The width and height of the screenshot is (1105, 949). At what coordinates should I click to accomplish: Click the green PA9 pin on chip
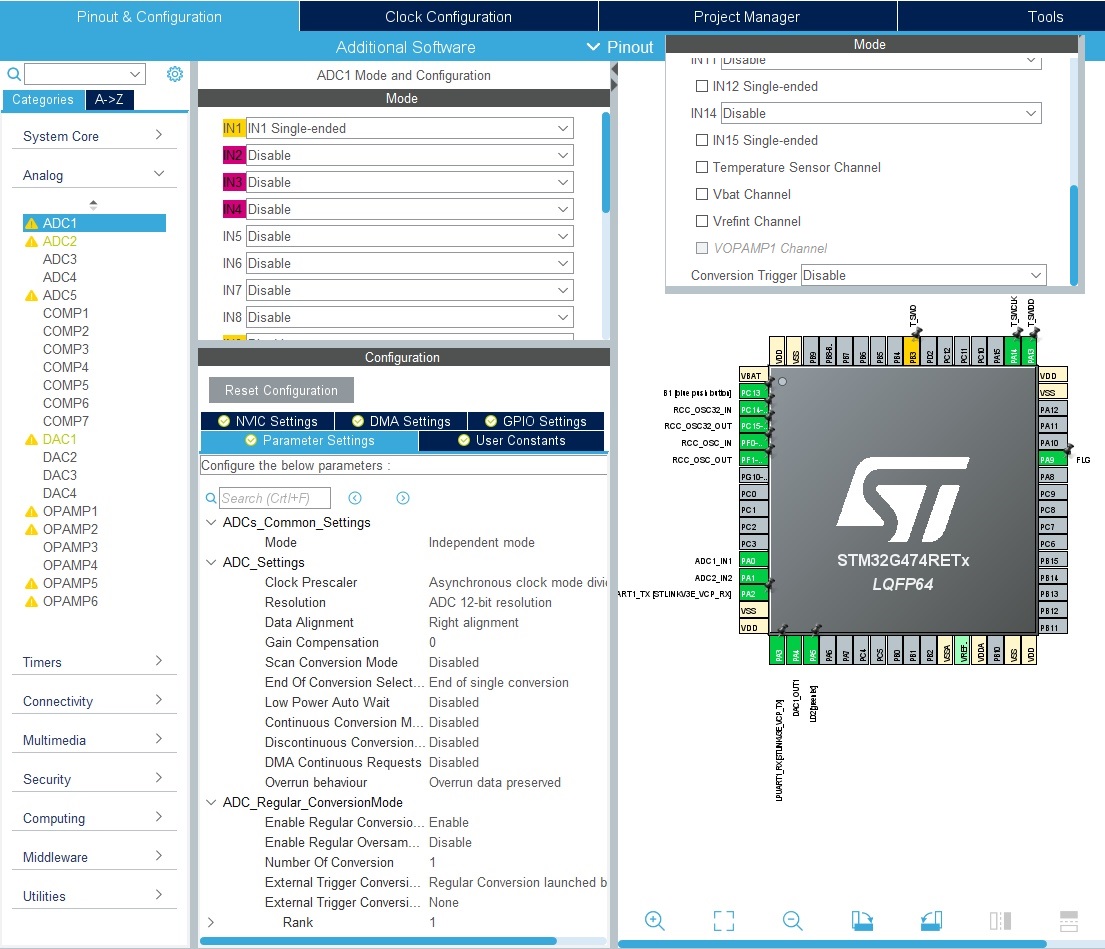[x=1053, y=459]
